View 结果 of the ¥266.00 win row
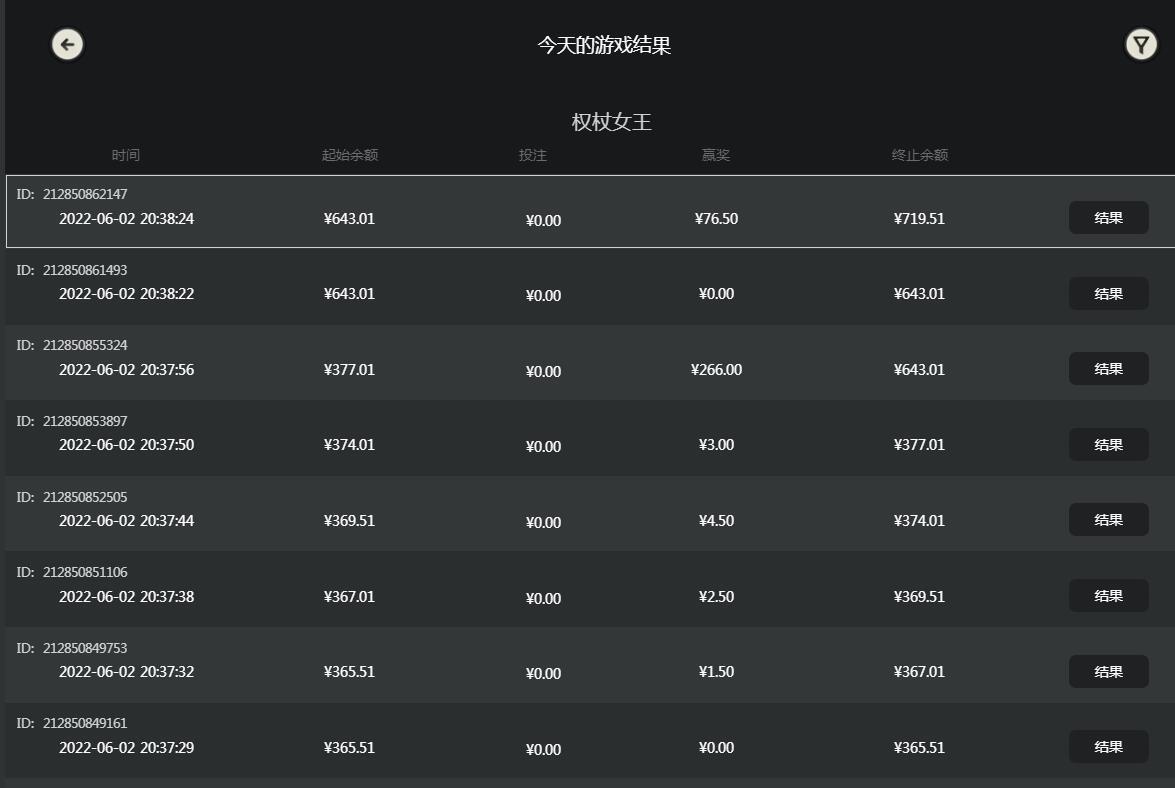1175x788 pixels. click(1108, 369)
